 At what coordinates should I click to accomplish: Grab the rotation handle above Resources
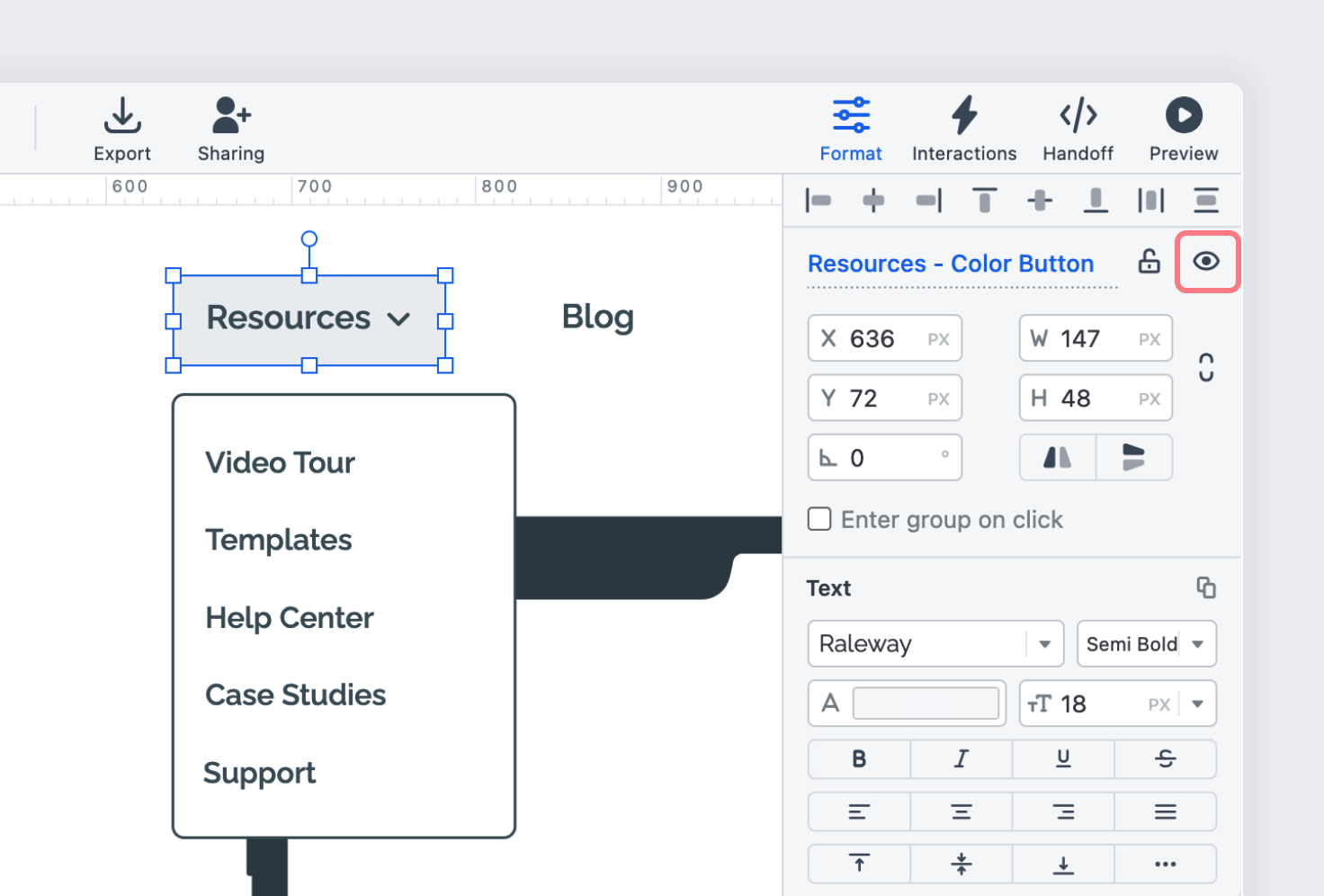pyautogui.click(x=309, y=238)
